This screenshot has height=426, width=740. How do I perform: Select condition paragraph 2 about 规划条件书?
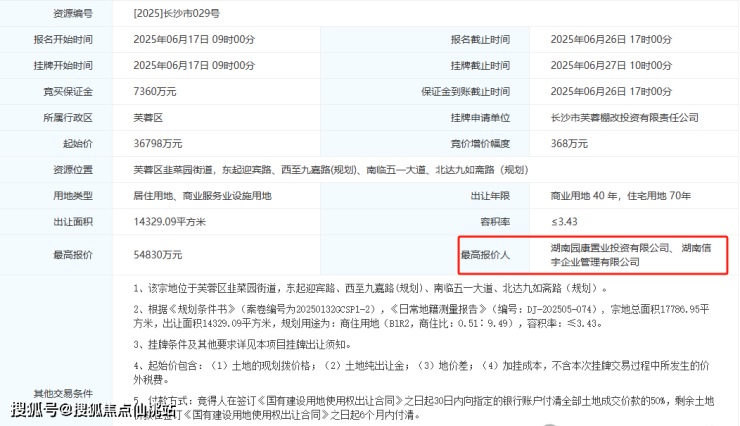point(421,316)
